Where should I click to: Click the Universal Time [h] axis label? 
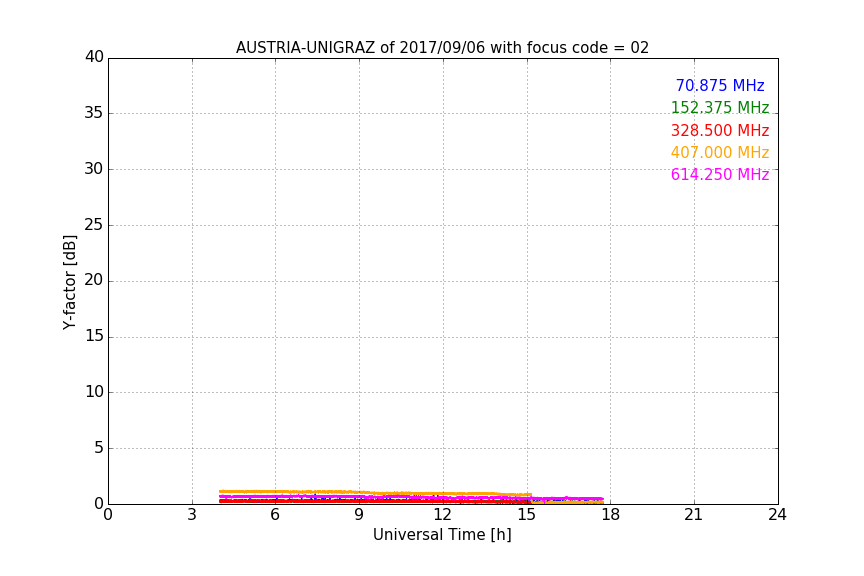[442, 535]
